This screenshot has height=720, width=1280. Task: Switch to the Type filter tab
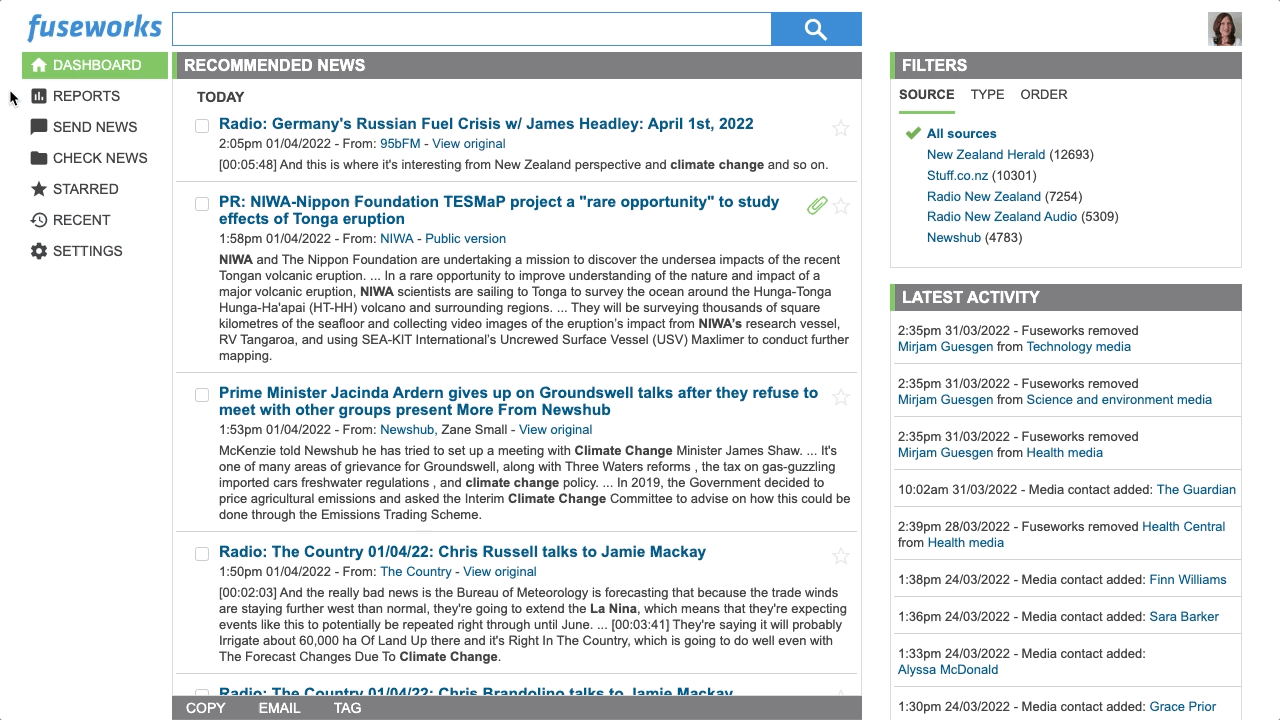coord(987,94)
